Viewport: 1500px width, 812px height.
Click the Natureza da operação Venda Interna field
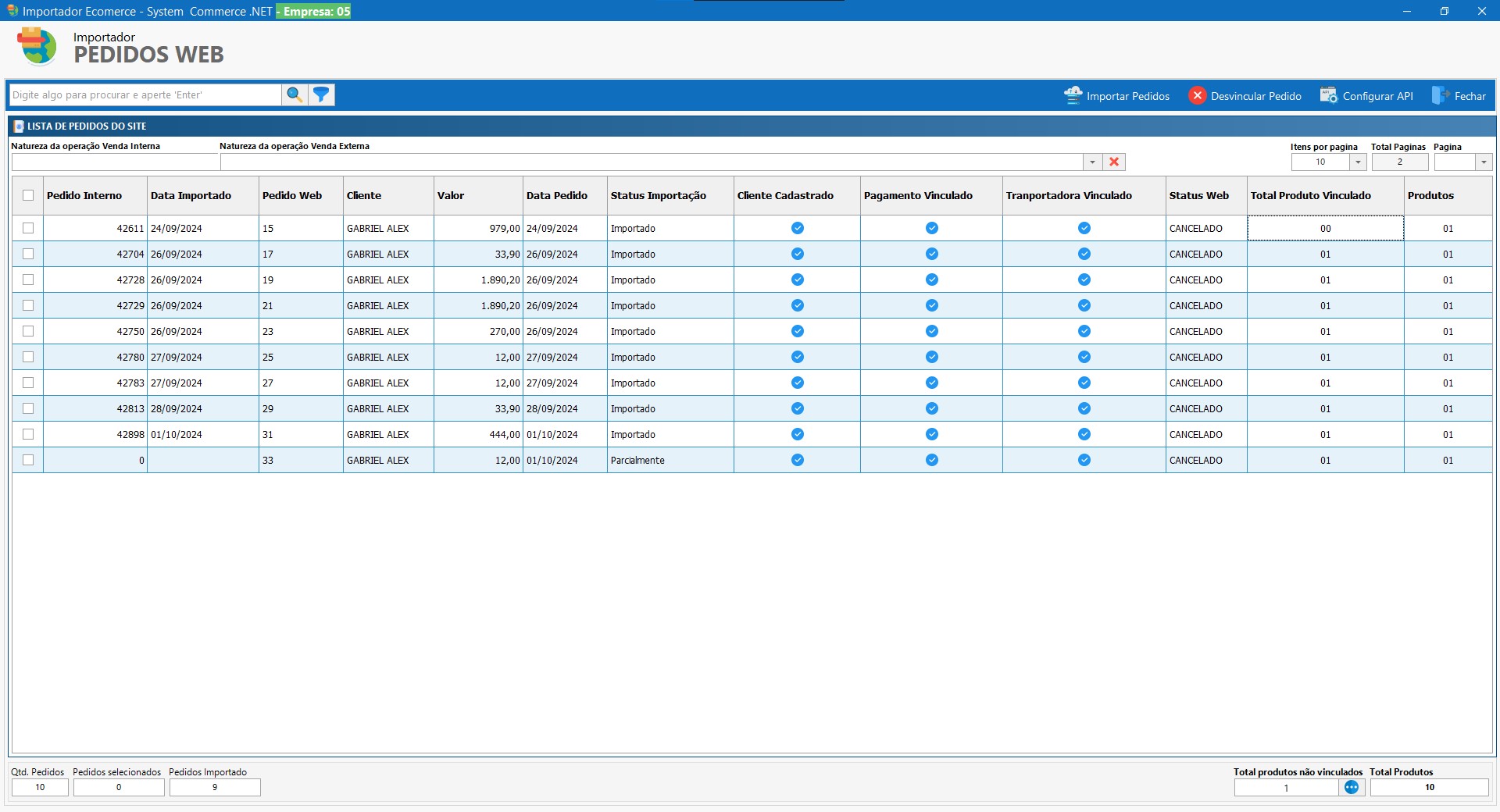point(115,162)
